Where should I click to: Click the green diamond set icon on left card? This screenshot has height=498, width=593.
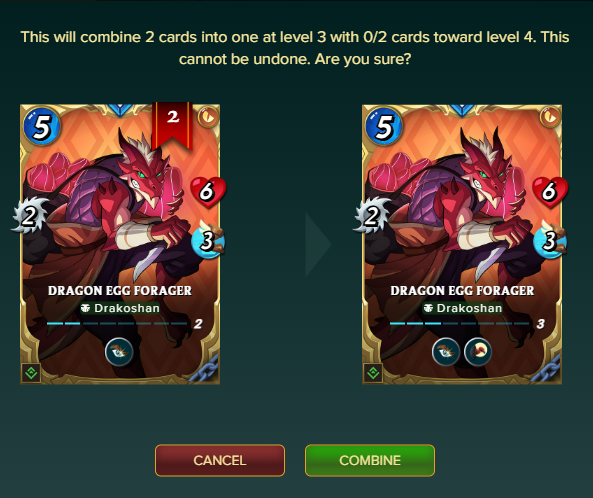point(31,373)
